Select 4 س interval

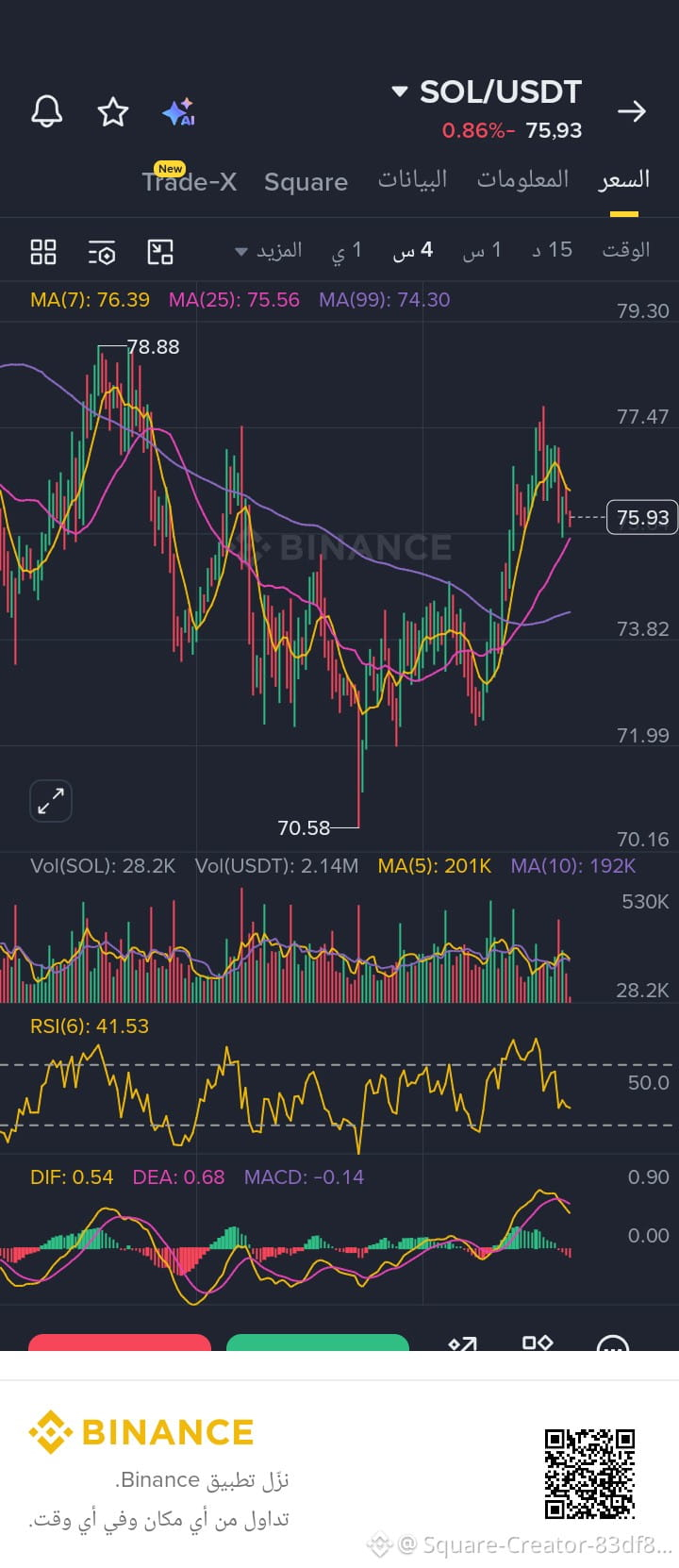(x=412, y=250)
